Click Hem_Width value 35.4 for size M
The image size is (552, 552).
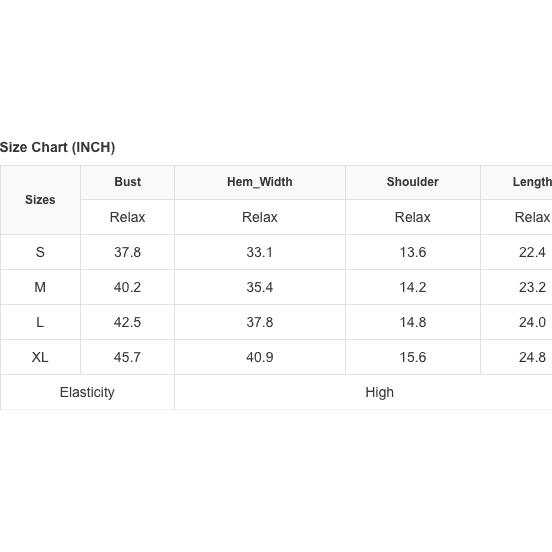tap(260, 287)
